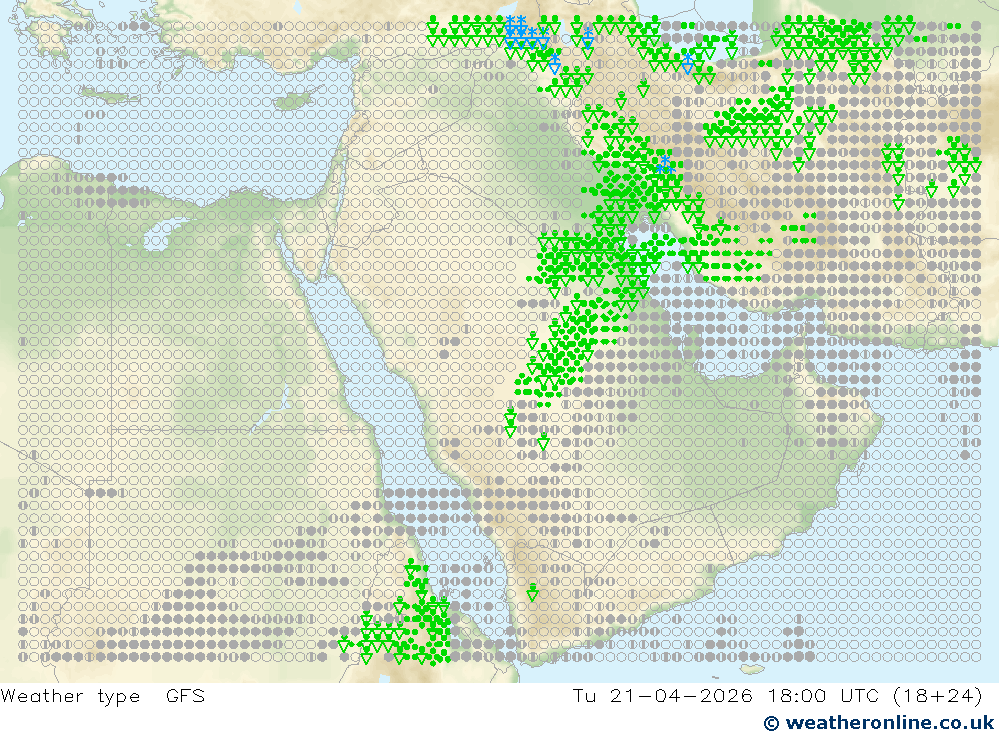Click the "GFS" model label
Viewport: 1000px width, 733px height.
coord(186,695)
